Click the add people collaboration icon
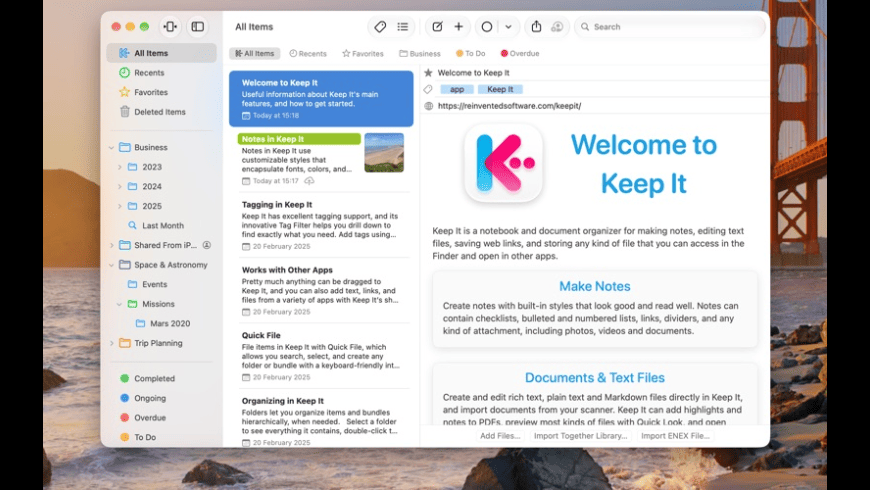 tap(557, 27)
